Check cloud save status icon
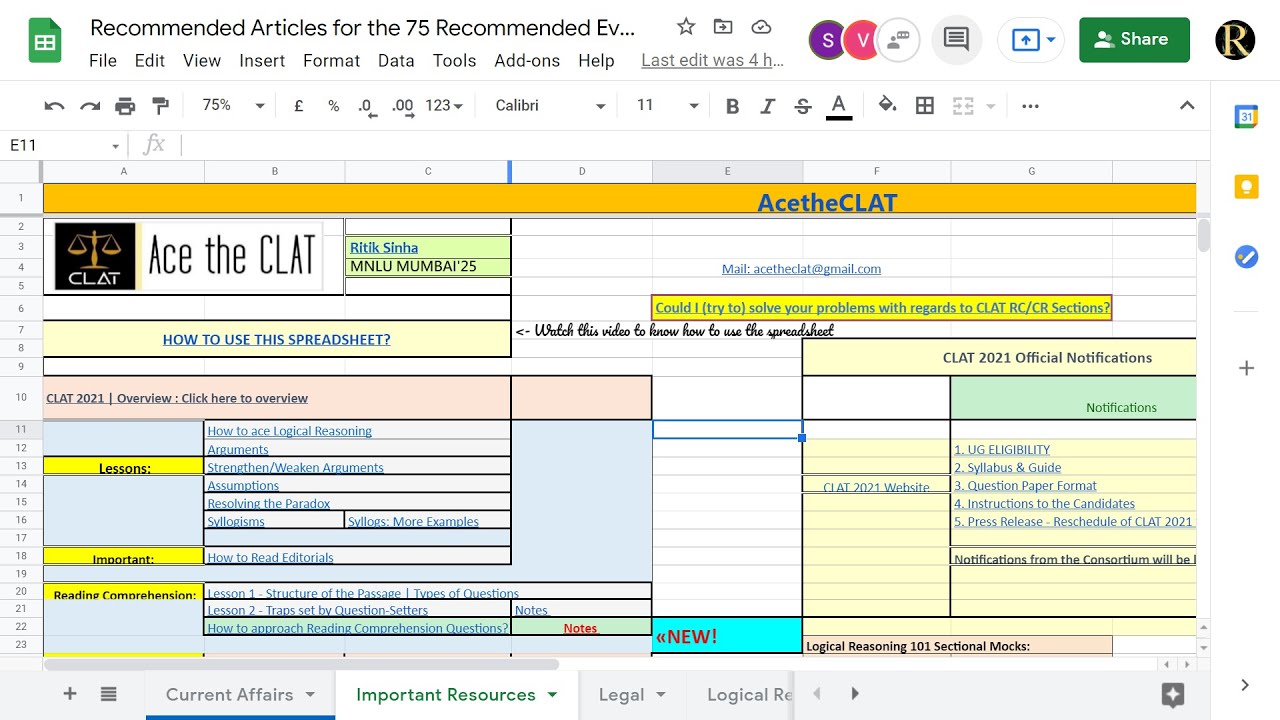The width and height of the screenshot is (1280, 720). tap(761, 27)
